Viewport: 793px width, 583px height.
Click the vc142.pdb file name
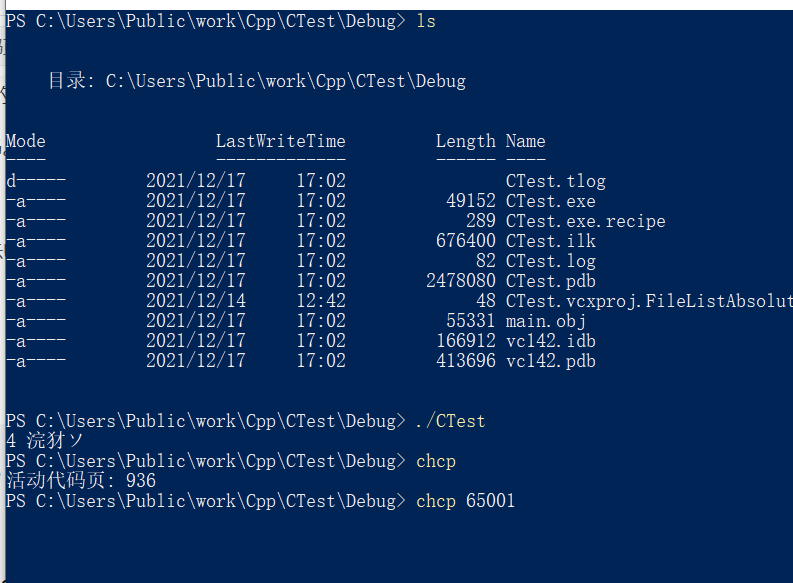pyautogui.click(x=550, y=361)
